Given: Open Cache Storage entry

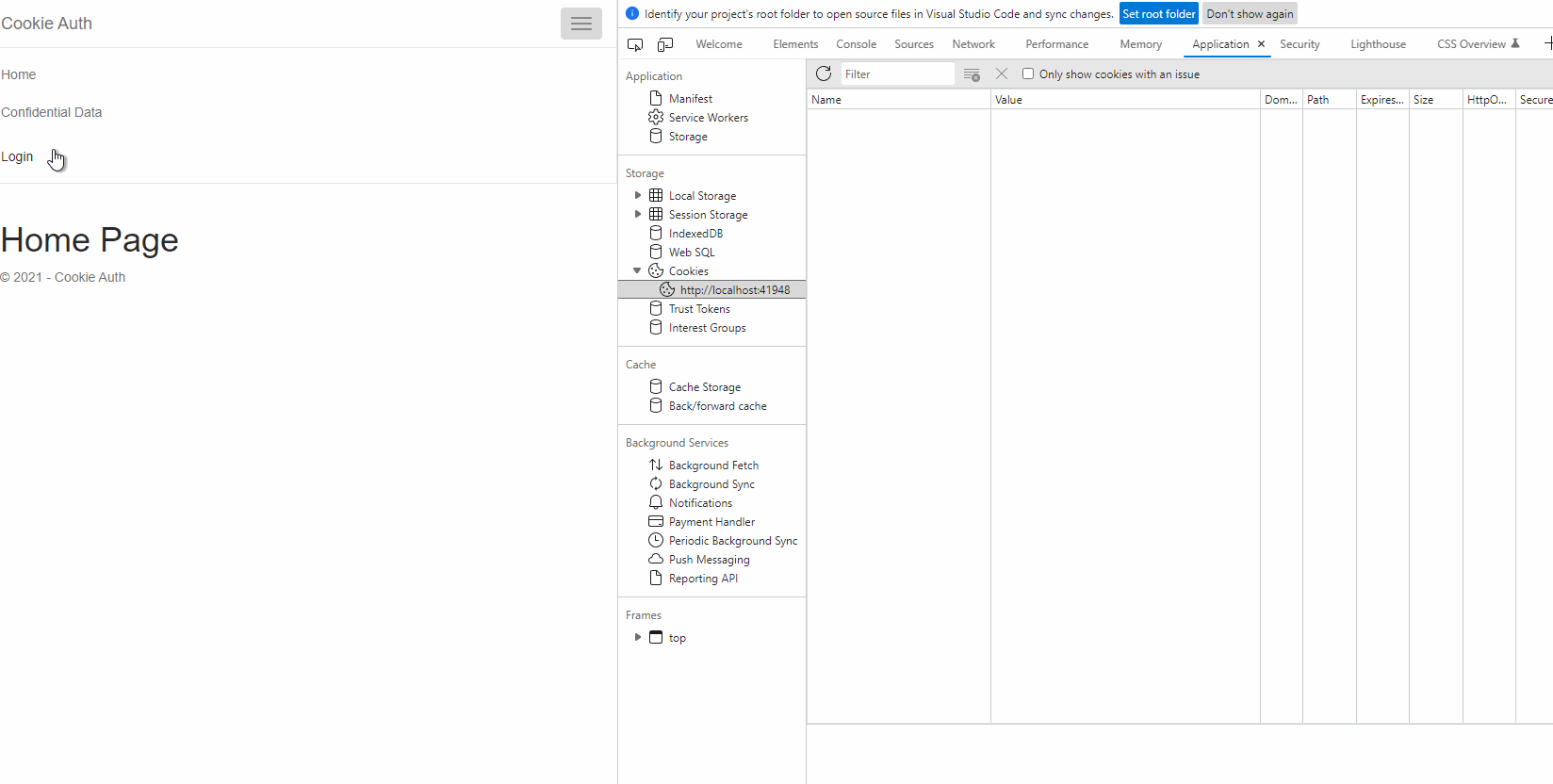Looking at the screenshot, I should click(704, 386).
